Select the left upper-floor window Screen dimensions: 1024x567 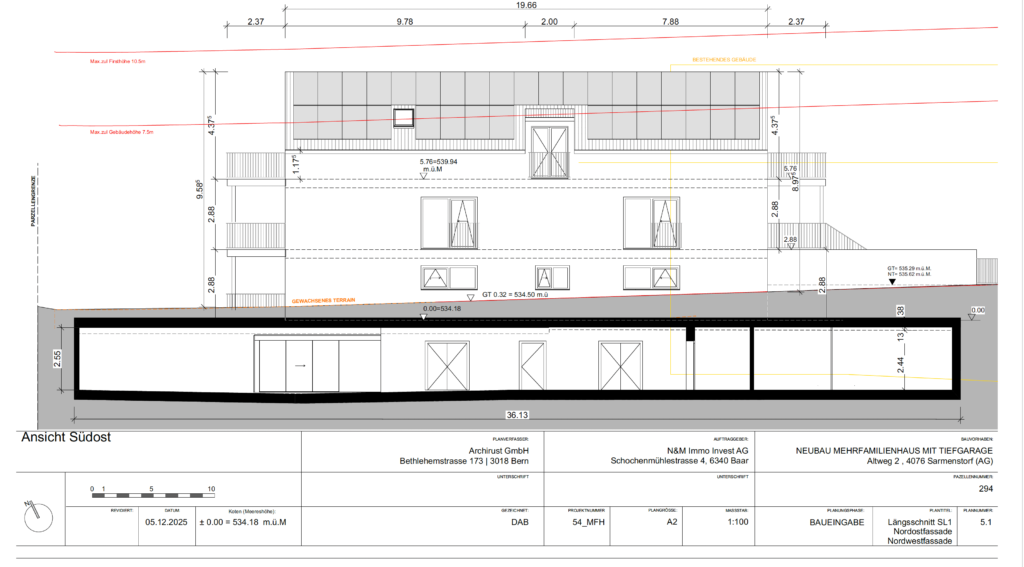(x=450, y=222)
